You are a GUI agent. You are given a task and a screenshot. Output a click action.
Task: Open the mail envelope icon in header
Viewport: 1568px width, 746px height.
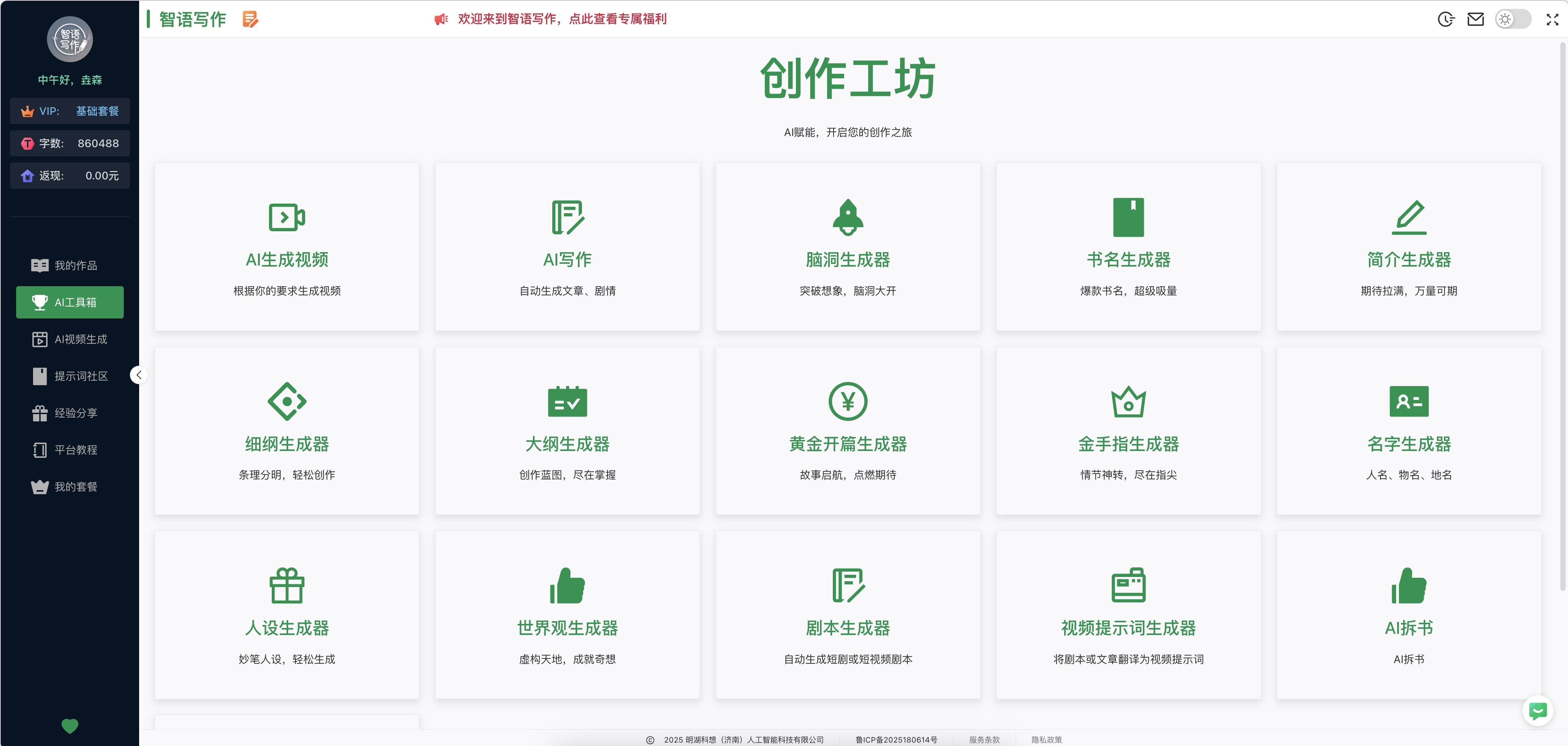tap(1475, 20)
